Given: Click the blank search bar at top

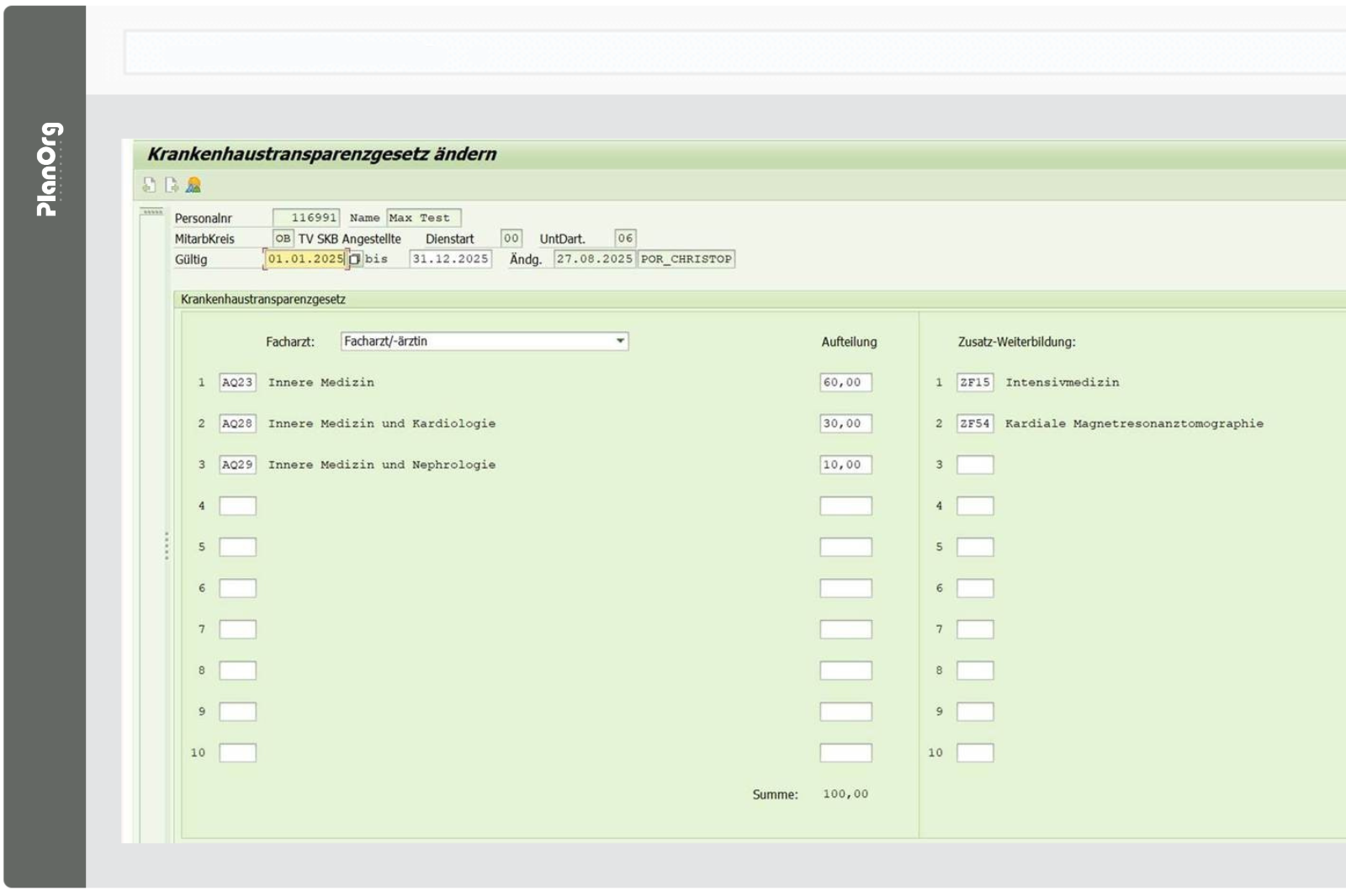Looking at the screenshot, I should [732, 52].
